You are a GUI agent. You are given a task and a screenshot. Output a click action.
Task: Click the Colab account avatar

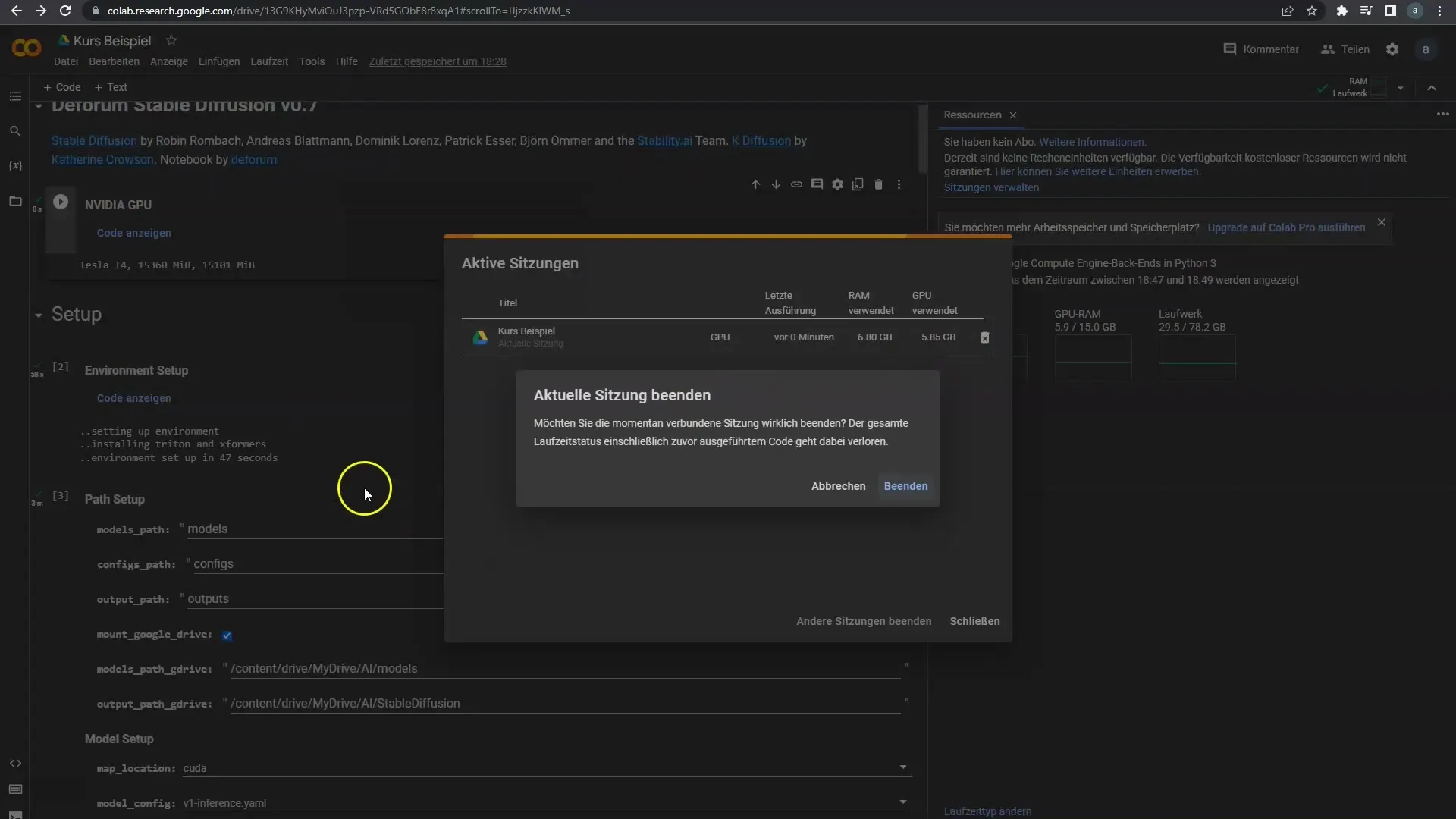(1426, 49)
